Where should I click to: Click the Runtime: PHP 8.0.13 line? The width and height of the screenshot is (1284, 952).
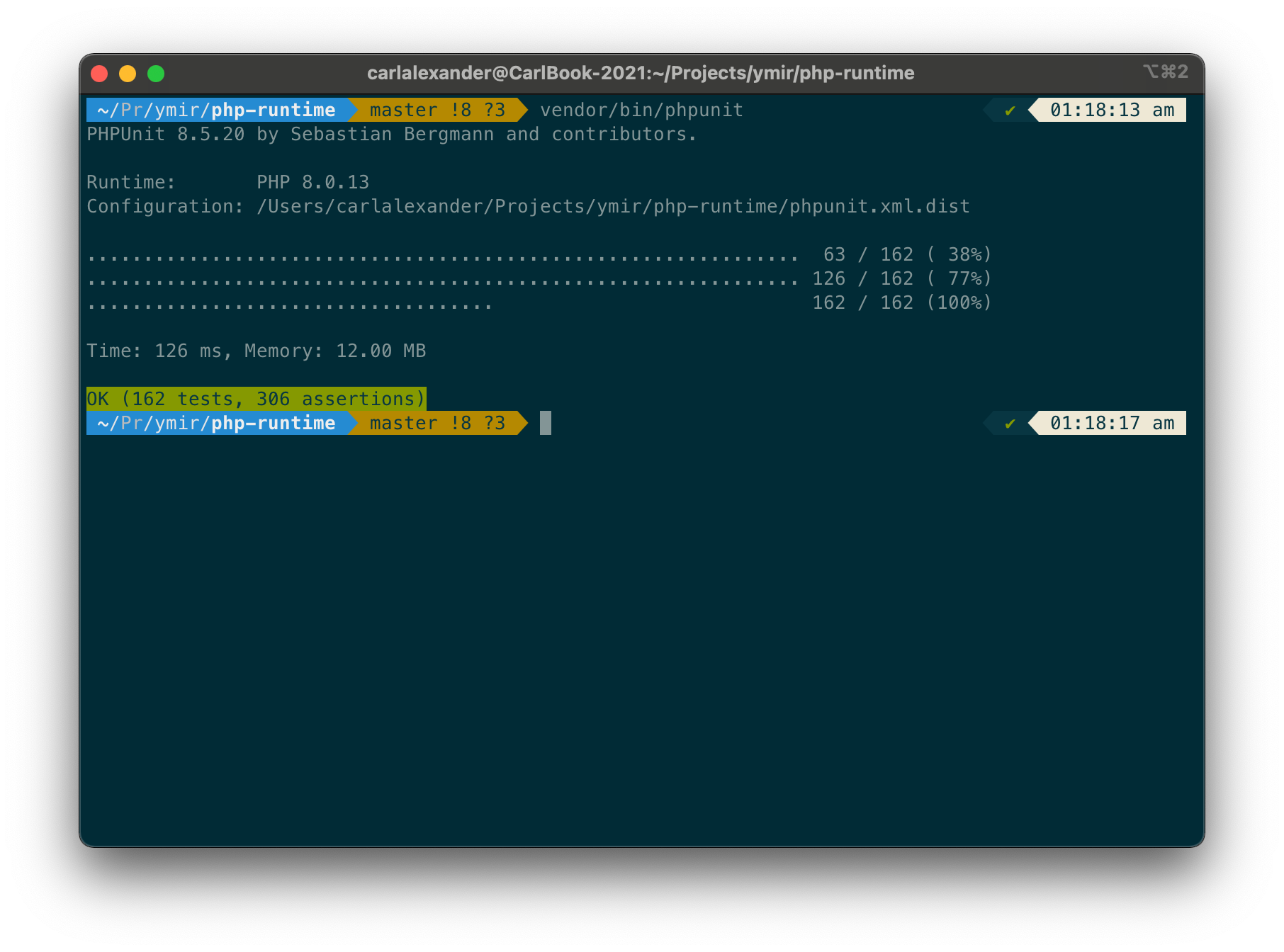coord(227,182)
